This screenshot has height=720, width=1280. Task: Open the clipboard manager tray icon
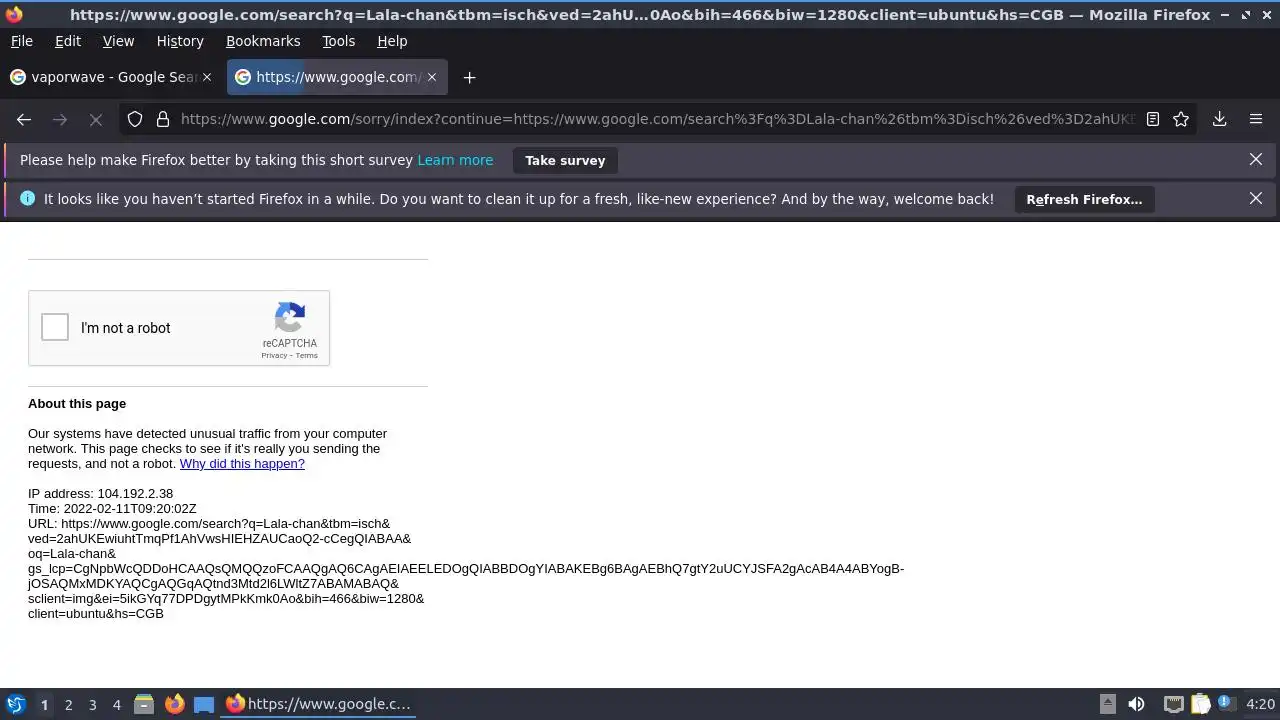point(1200,704)
